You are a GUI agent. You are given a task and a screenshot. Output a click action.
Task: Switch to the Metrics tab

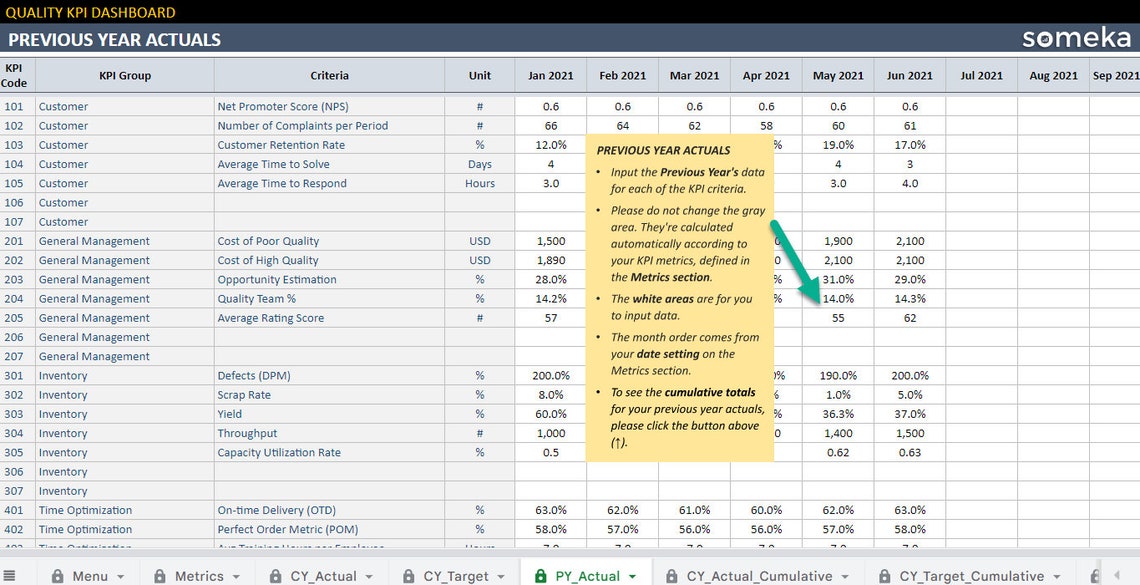[x=198, y=575]
